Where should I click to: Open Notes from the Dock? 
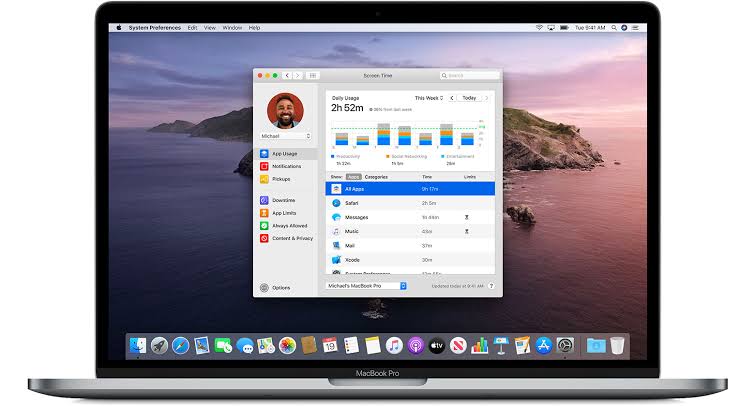(373, 345)
